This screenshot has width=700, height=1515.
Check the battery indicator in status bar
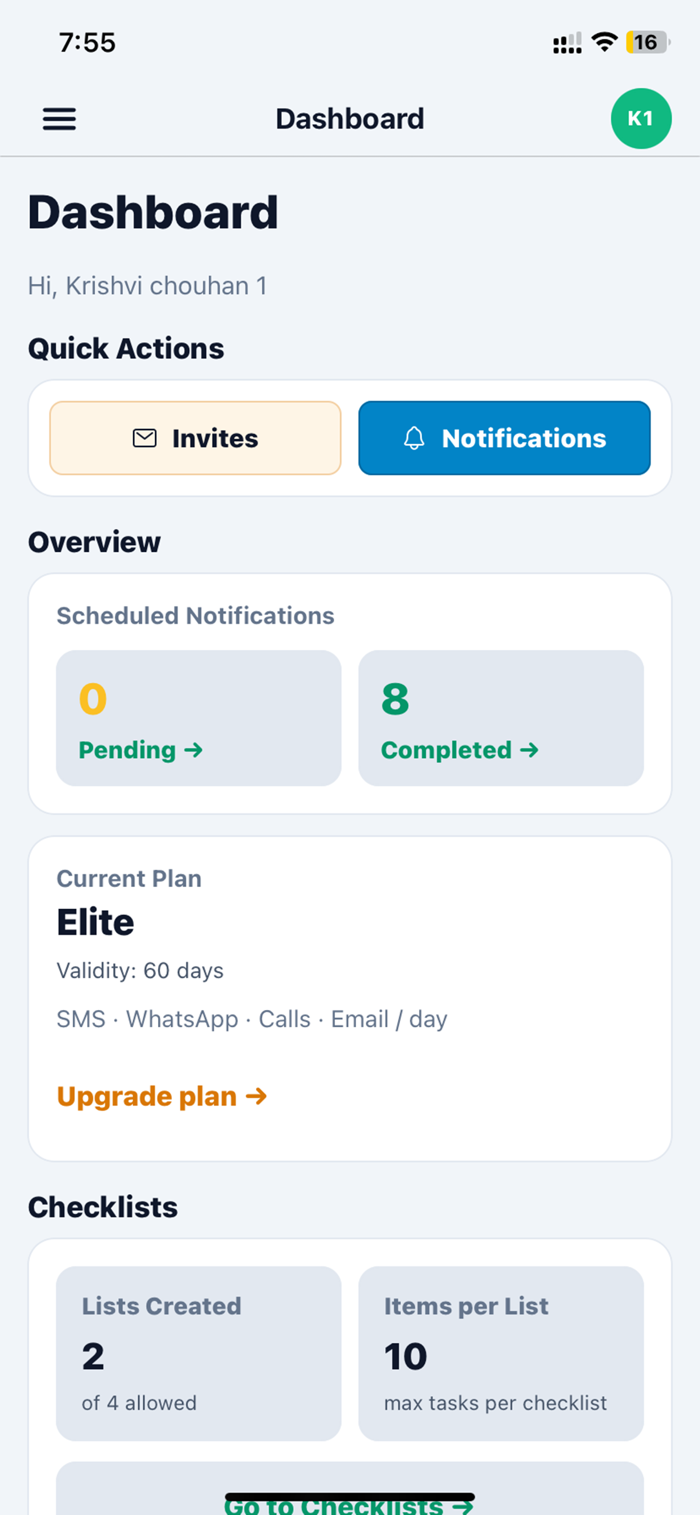pyautogui.click(x=647, y=42)
